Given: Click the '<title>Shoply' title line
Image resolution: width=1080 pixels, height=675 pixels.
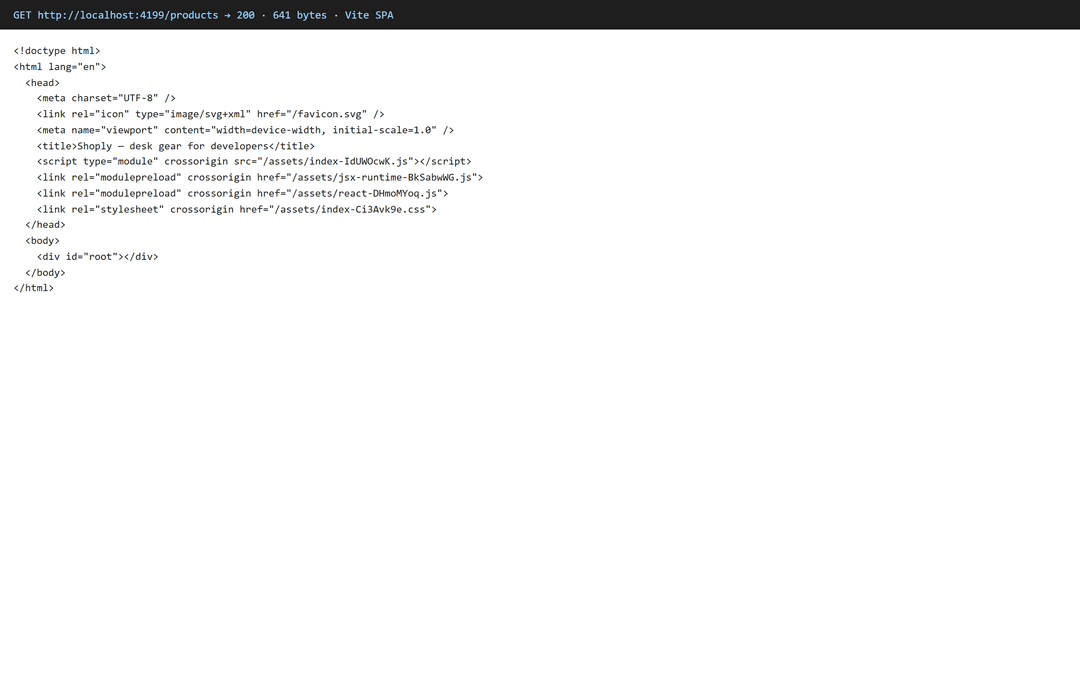Looking at the screenshot, I should [x=176, y=146].
